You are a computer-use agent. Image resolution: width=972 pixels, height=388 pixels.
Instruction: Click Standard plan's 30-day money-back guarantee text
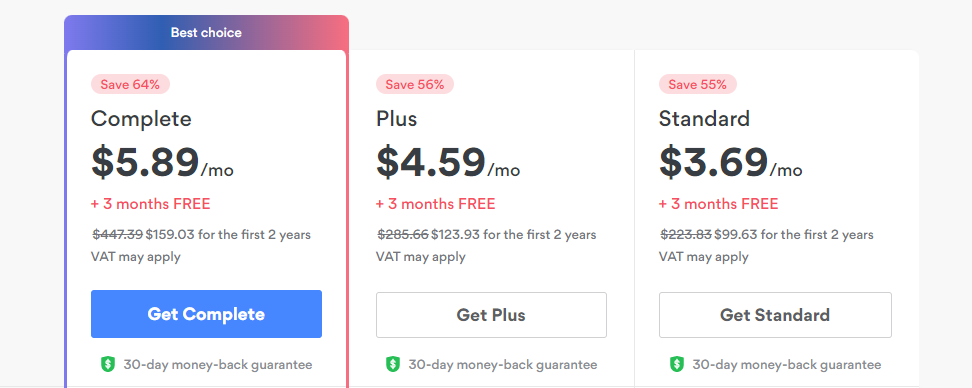(787, 364)
